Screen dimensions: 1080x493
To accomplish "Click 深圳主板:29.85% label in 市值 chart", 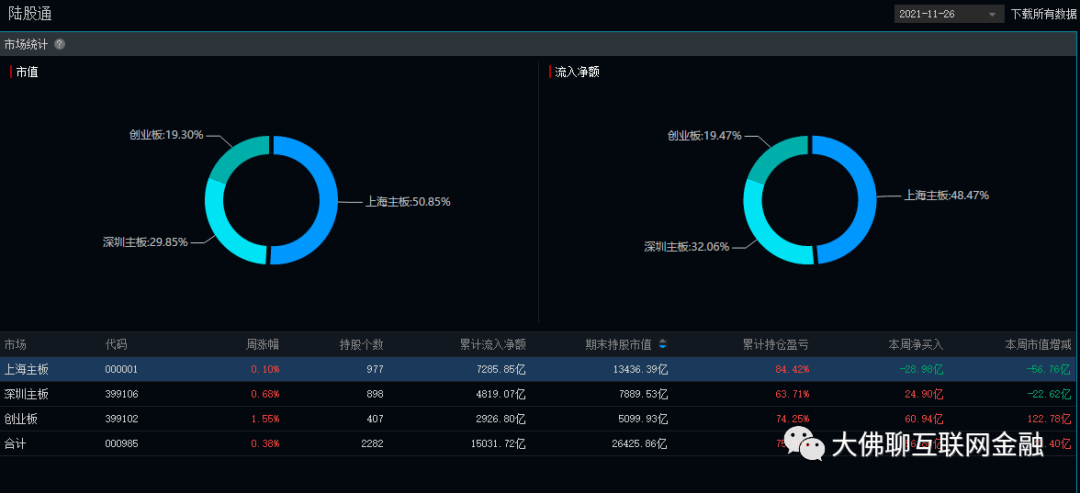I will (x=145, y=242).
